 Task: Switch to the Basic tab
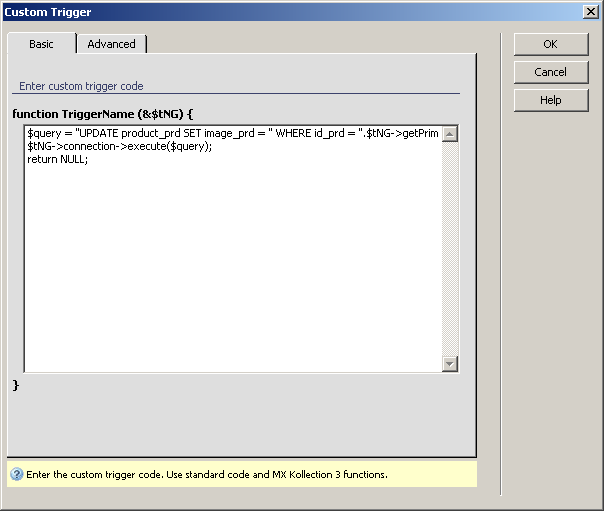tap(41, 44)
